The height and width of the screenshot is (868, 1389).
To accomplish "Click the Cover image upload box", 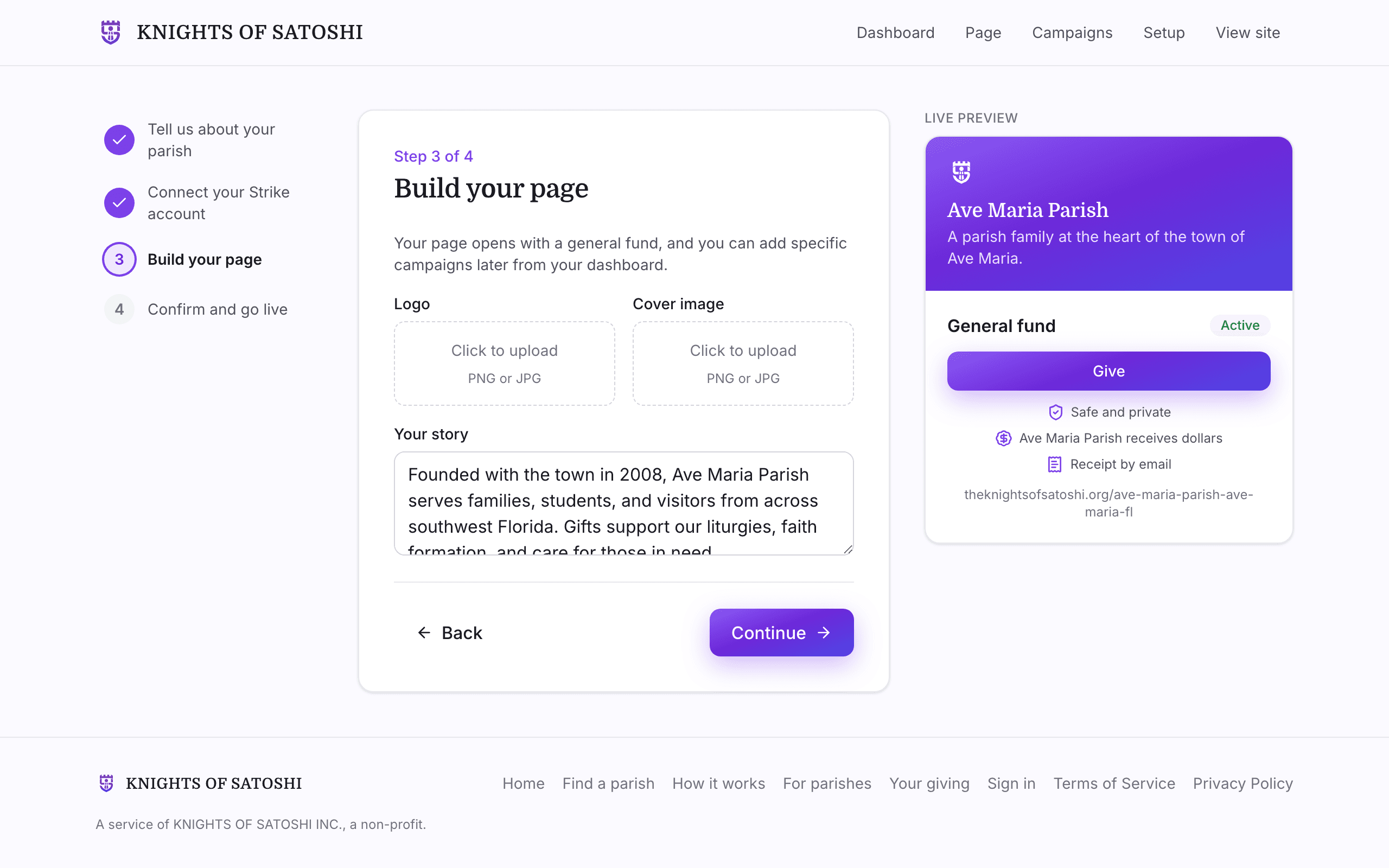I will pyautogui.click(x=743, y=363).
